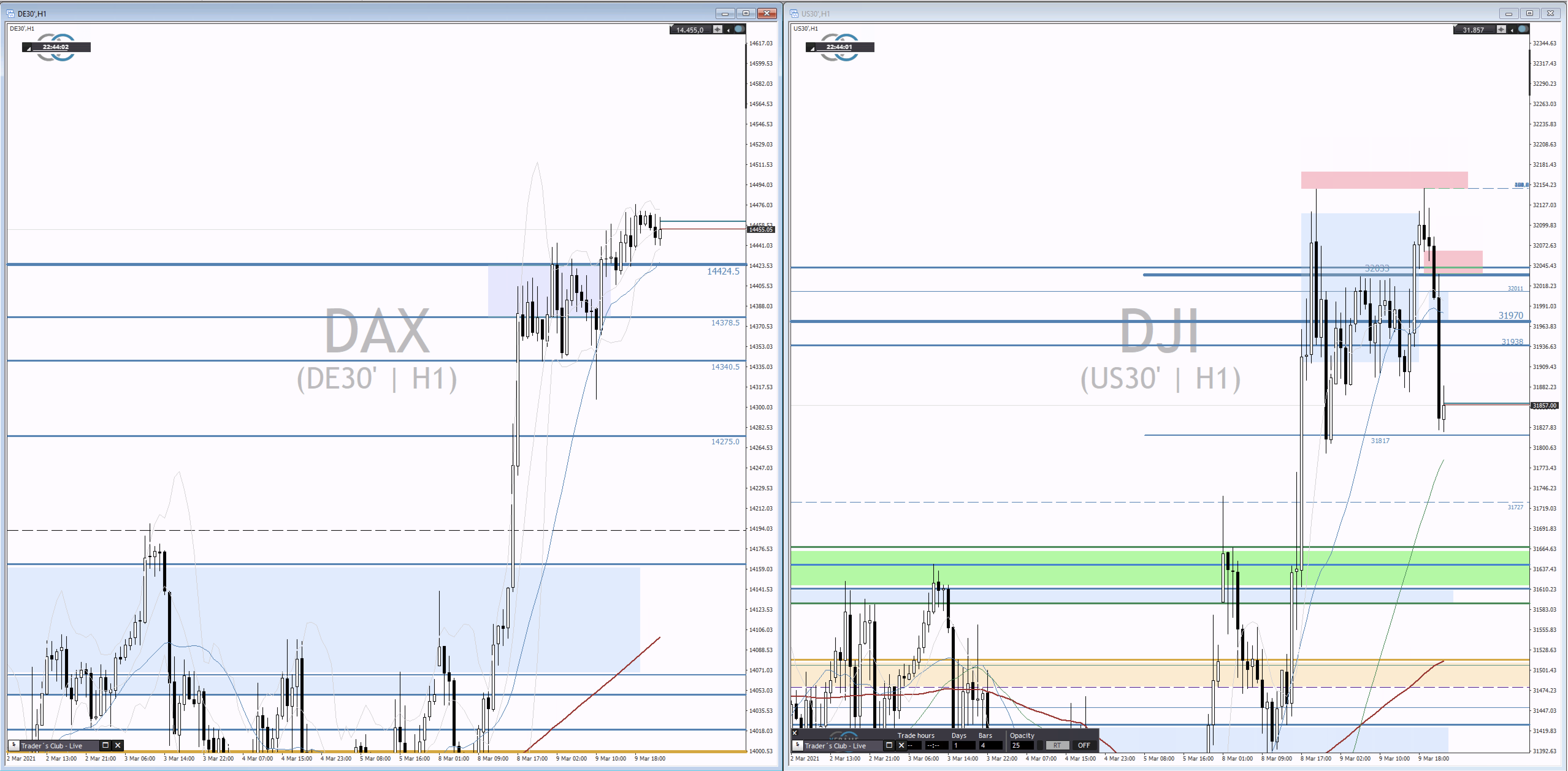Screen dimensions: 1568x771
Task: Click the Trader's Club - Live label in DE30
Action: (52, 746)
